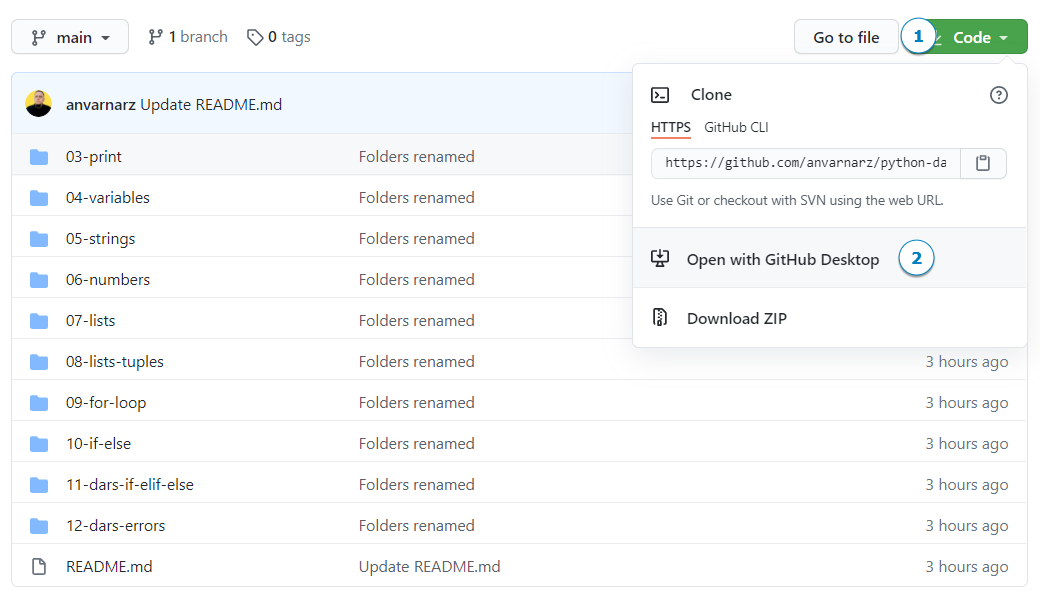Open the 11-dars-if-elif-else folder
Image resolution: width=1040 pixels, height=595 pixels.
tap(130, 485)
